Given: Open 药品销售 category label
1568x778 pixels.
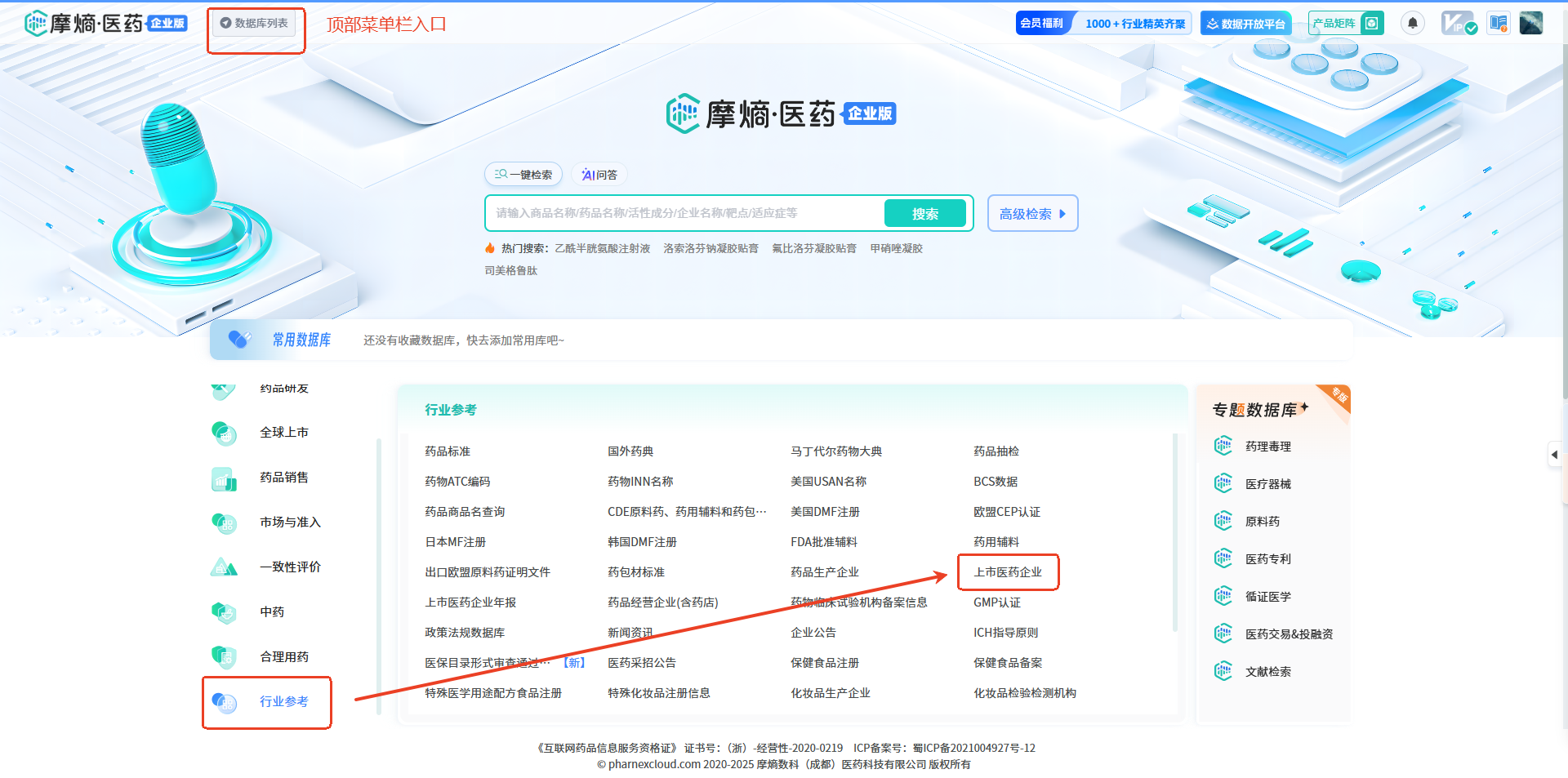Looking at the screenshot, I should pos(284,477).
